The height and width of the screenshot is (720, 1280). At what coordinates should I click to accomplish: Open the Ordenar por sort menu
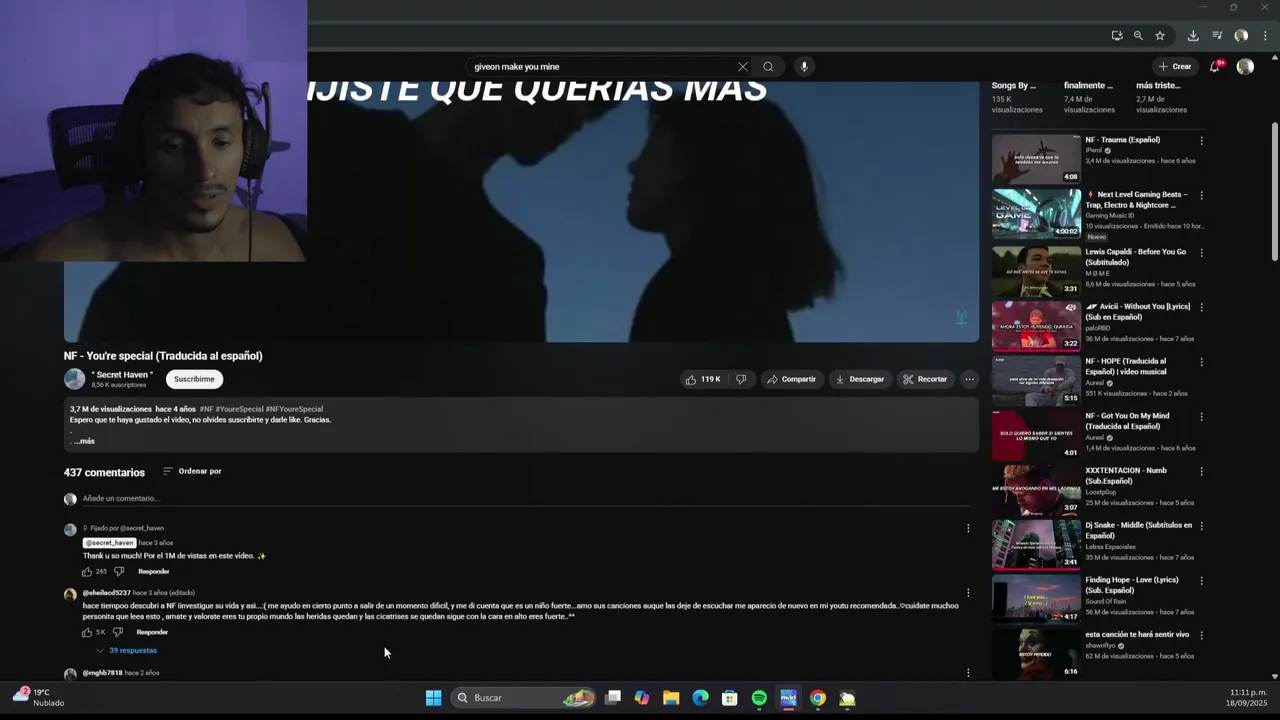[x=192, y=471]
